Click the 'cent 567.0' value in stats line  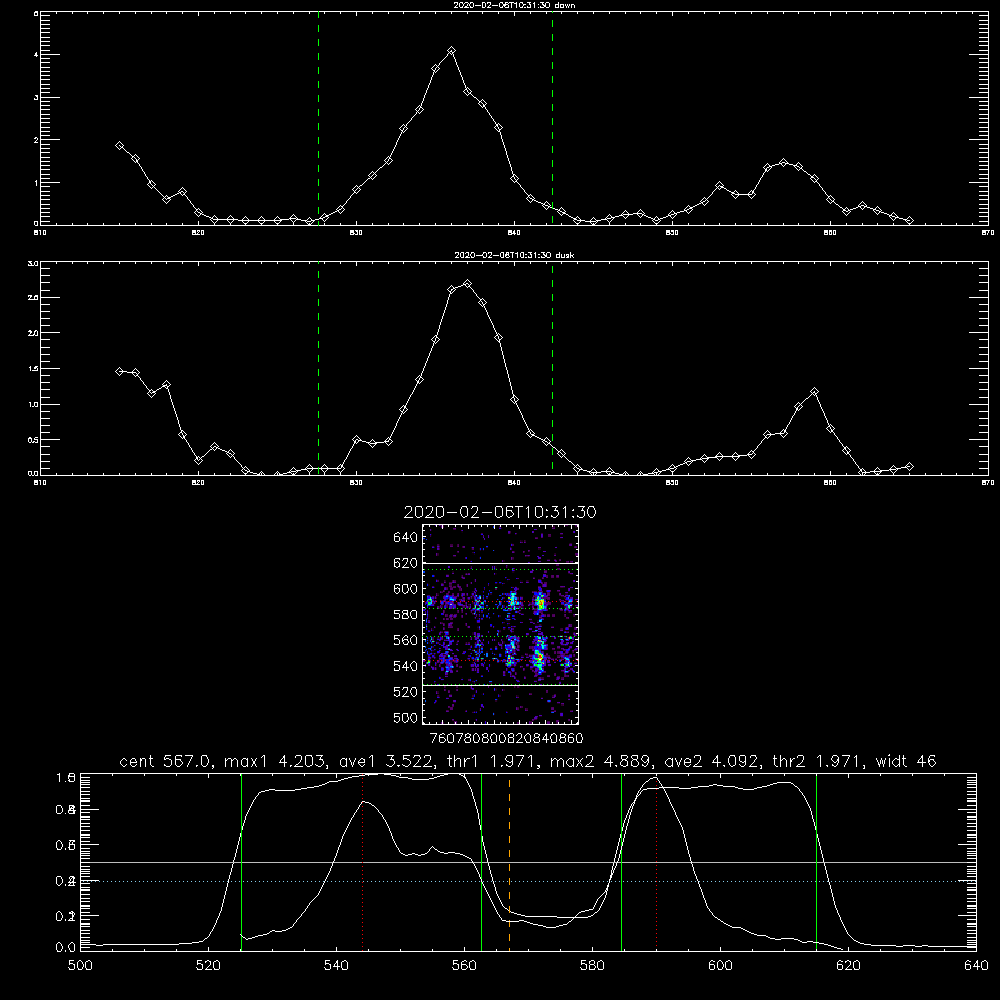(166, 761)
